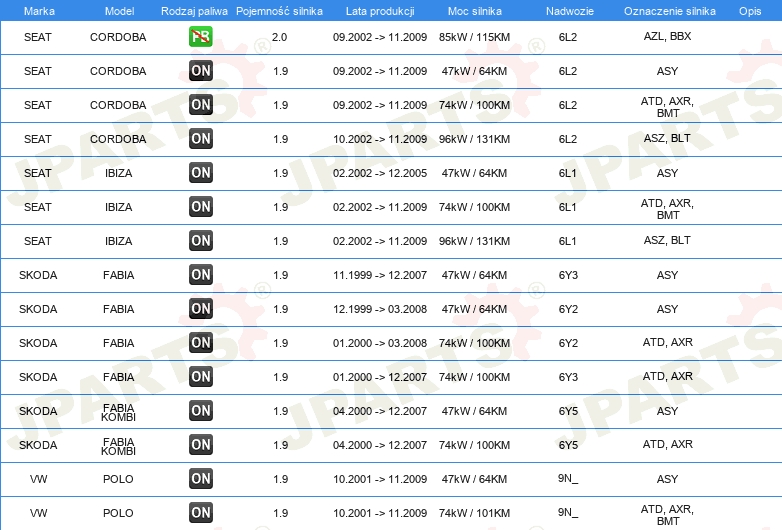Click ATD, AXR, BMT engine code in Polo row
The height and width of the screenshot is (530, 782).
point(667,515)
